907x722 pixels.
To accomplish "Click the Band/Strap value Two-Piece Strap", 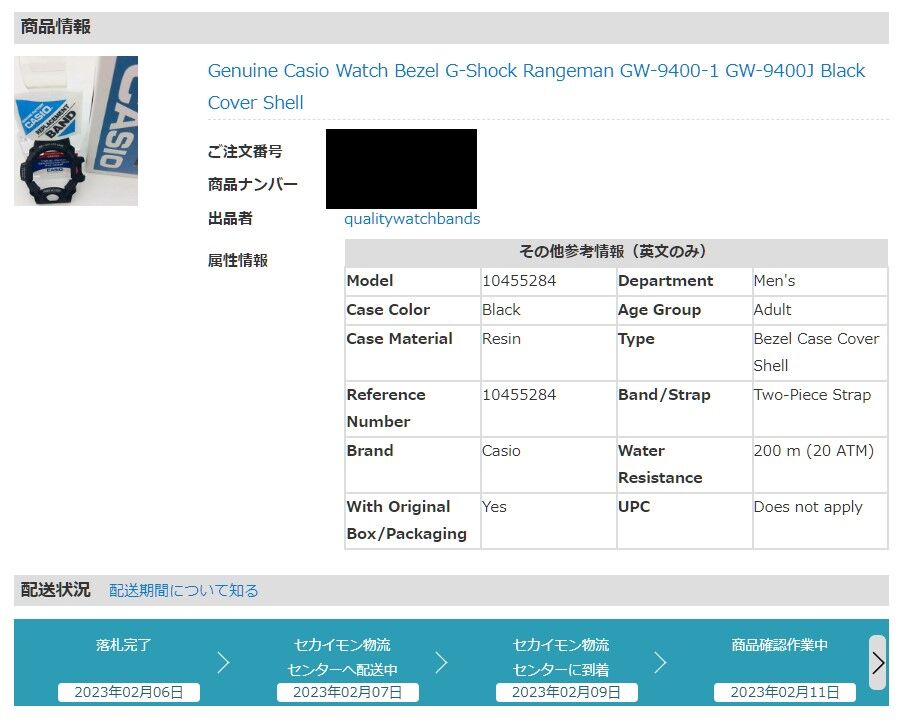I will pos(812,395).
